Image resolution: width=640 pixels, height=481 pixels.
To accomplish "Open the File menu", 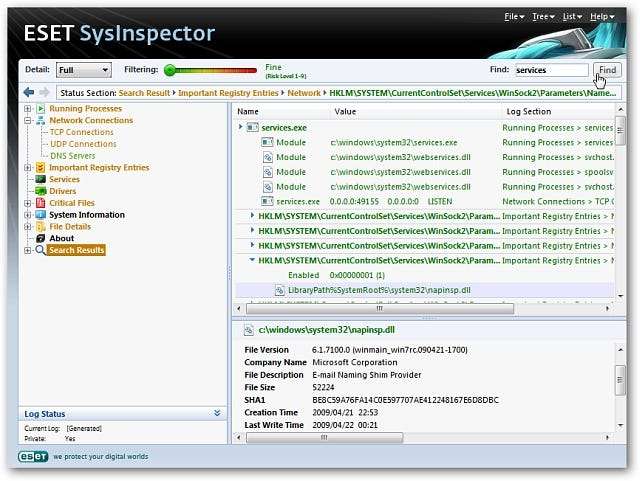I will [x=514, y=17].
